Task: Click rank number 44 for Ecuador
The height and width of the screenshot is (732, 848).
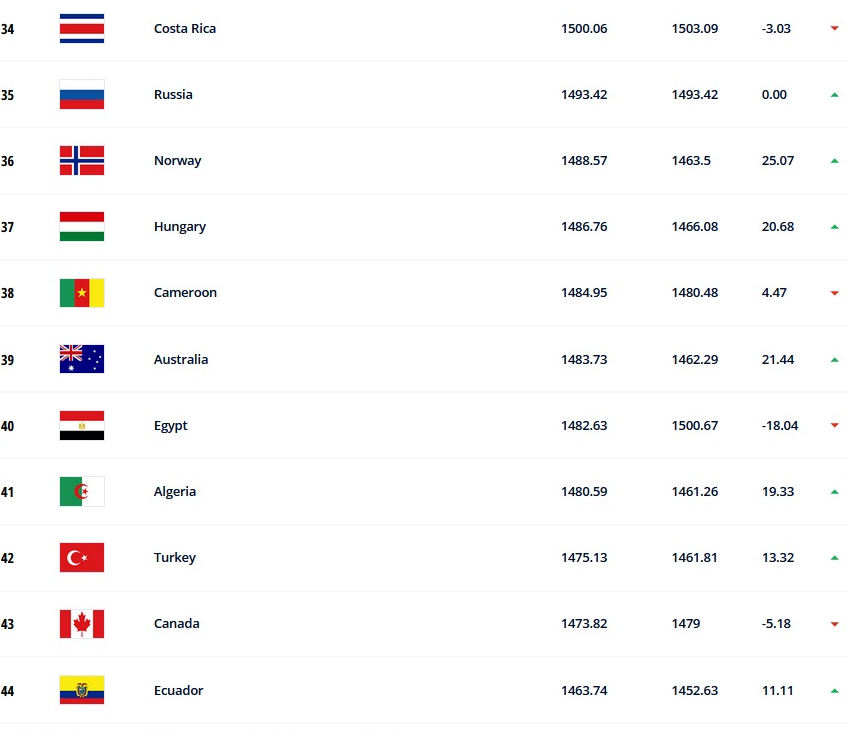Action: pyautogui.click(x=7, y=690)
